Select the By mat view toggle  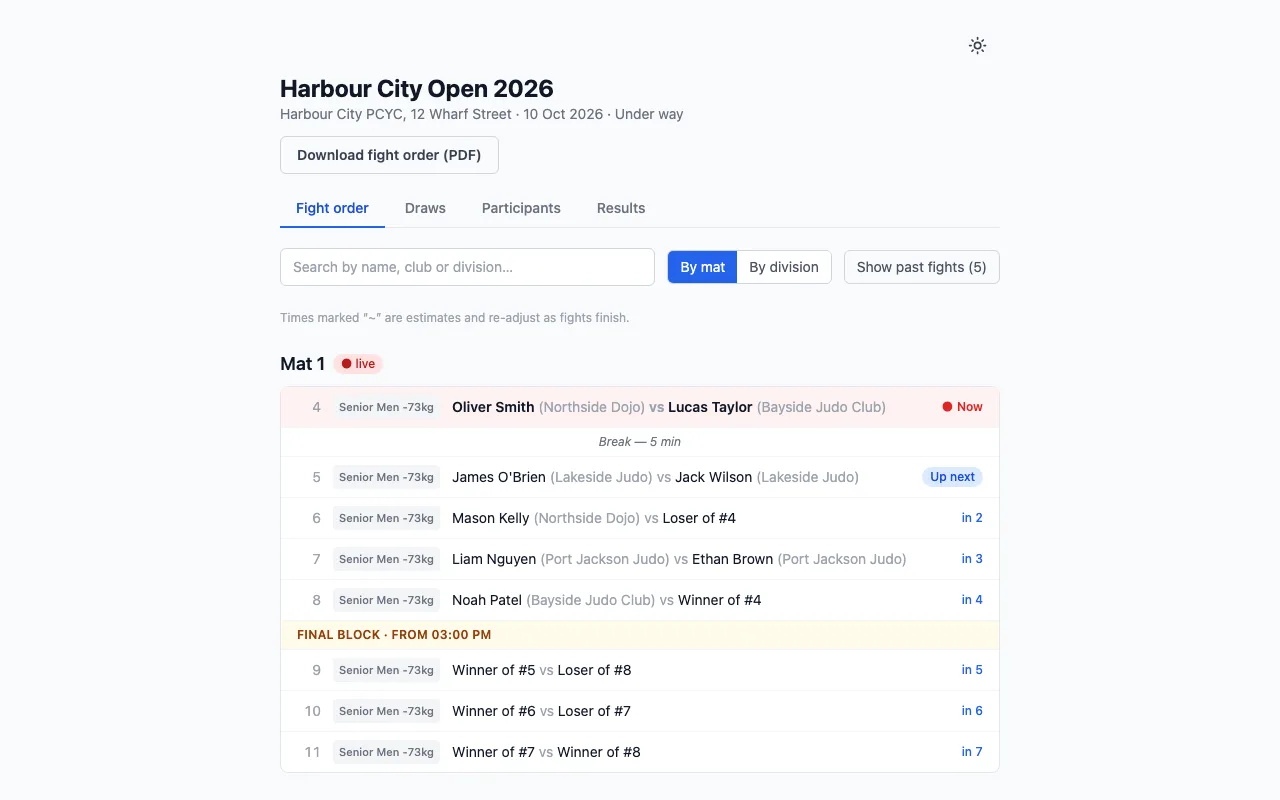click(703, 267)
